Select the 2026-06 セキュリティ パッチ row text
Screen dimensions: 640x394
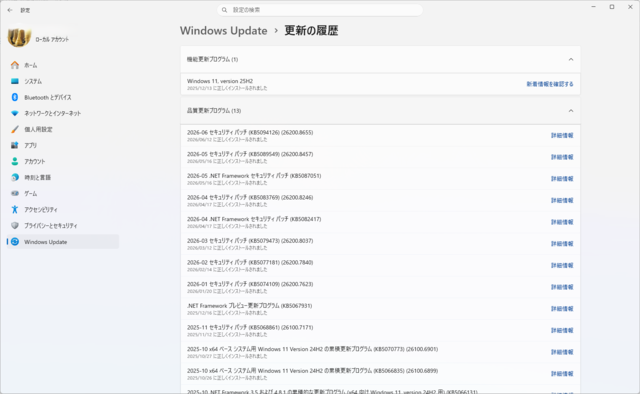pyautogui.click(x=250, y=133)
